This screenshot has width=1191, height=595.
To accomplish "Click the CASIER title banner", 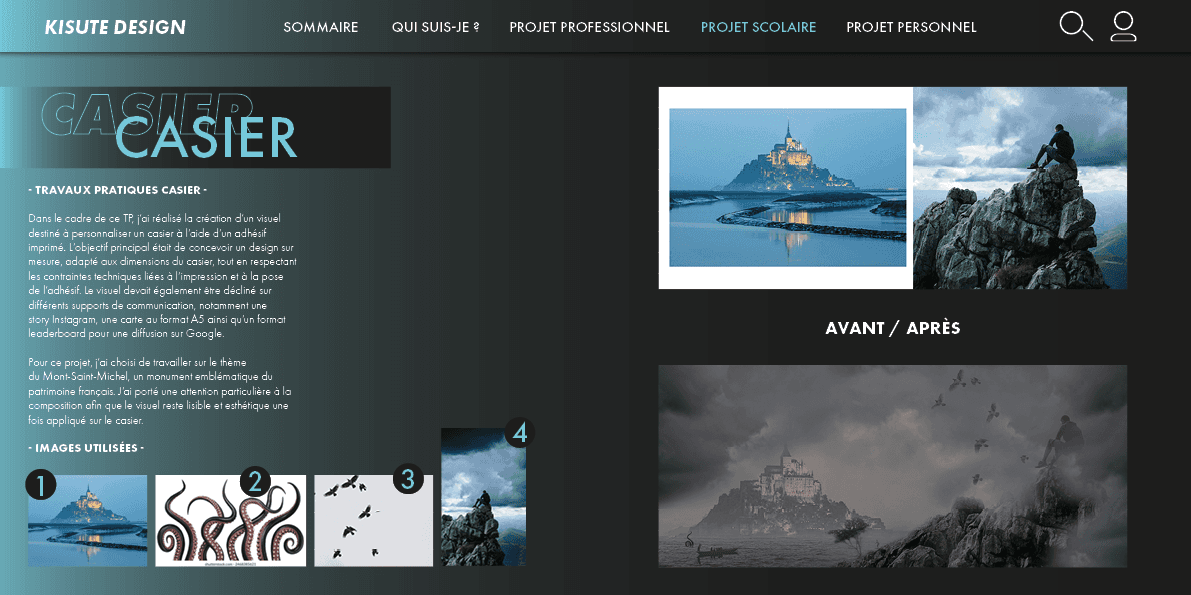I will tap(195, 127).
